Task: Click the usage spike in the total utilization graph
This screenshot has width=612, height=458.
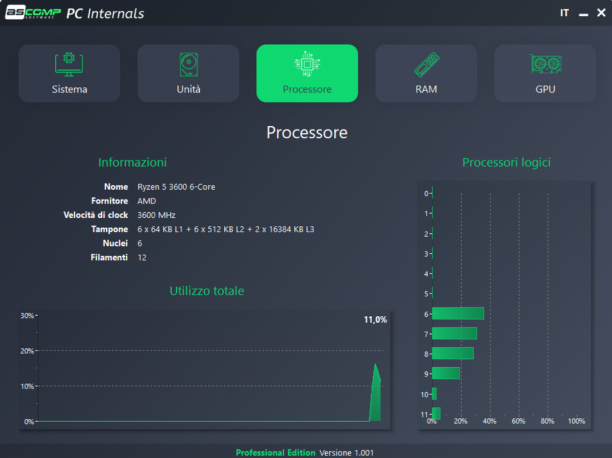Action: pos(375,394)
